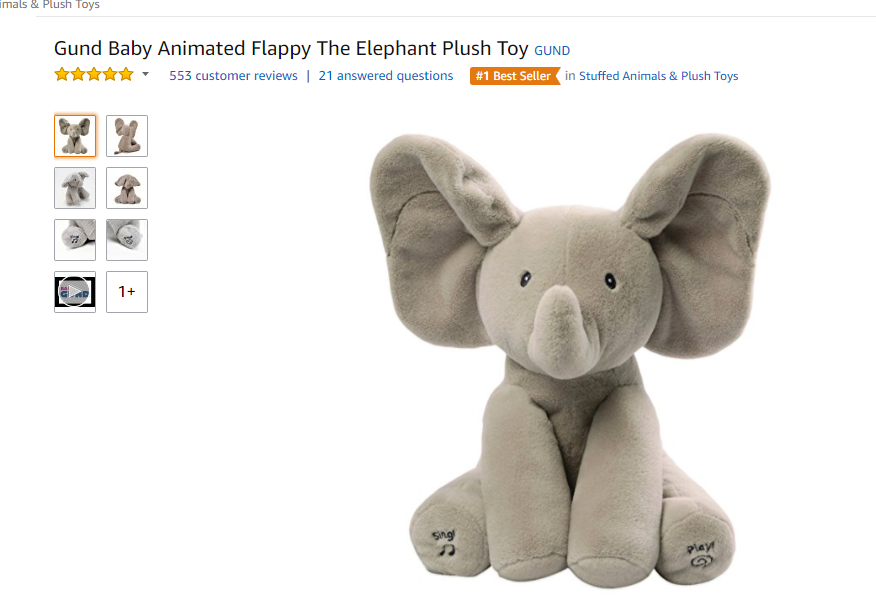Expand the star rating breakdown arrow
Image resolution: width=876 pixels, height=606 pixels.
click(x=145, y=74)
